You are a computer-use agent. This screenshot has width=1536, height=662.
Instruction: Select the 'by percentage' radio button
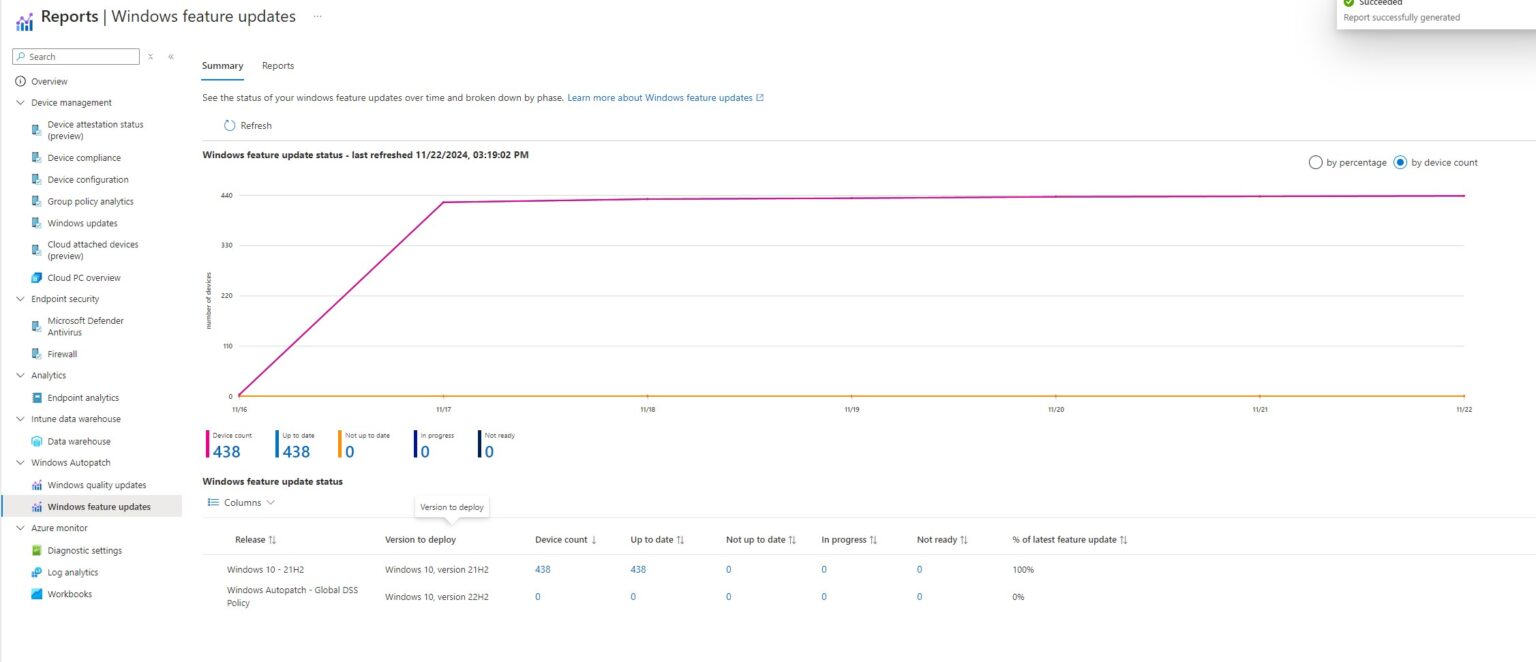(1316, 162)
